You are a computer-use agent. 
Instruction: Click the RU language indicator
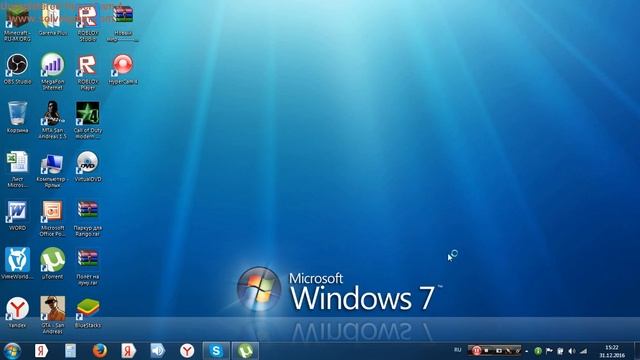[x=458, y=350]
